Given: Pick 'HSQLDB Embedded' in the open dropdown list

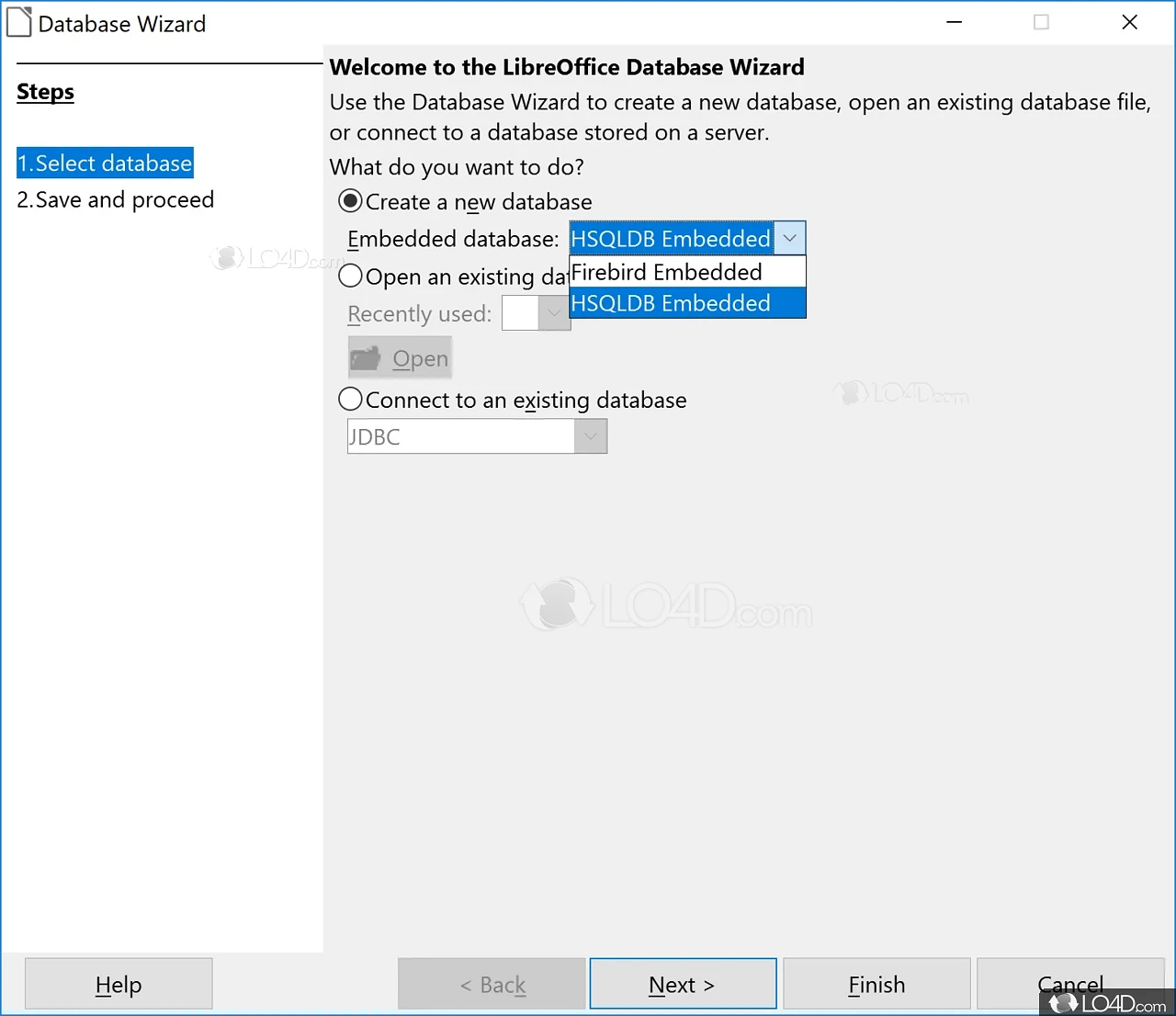Looking at the screenshot, I should pos(687,303).
